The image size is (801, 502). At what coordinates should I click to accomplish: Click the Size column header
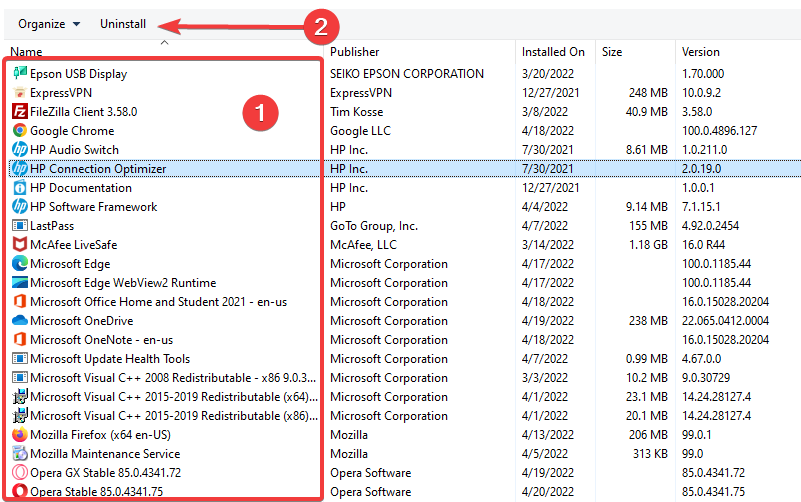click(x=614, y=51)
